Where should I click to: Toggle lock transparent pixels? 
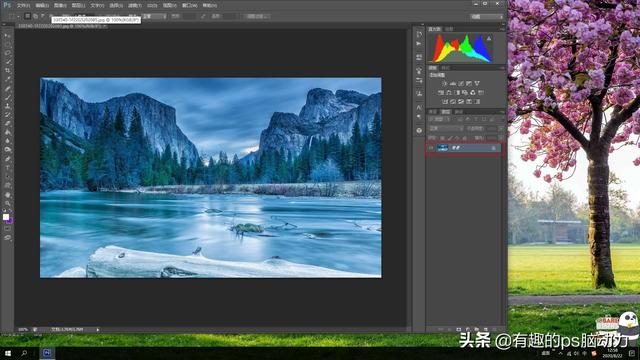pyautogui.click(x=442, y=138)
